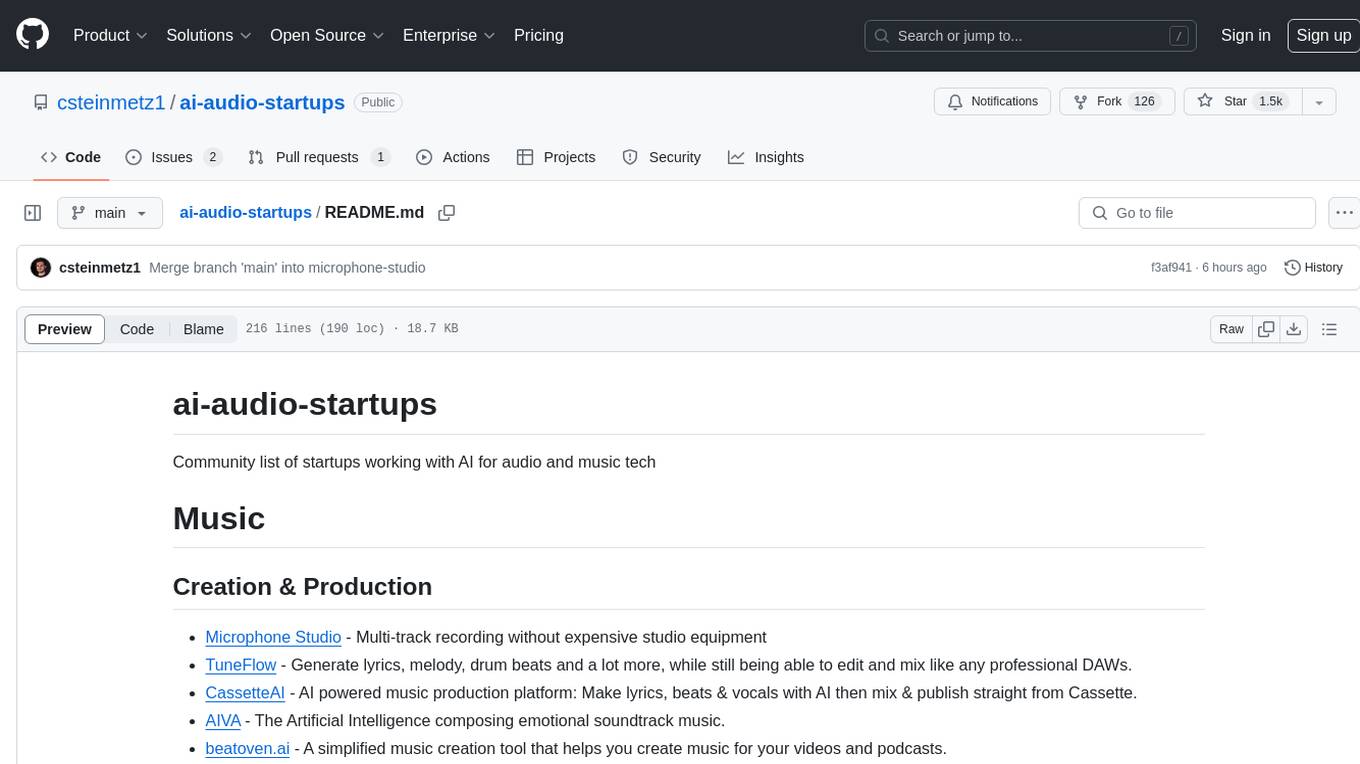Open the document outline list

[1329, 329]
